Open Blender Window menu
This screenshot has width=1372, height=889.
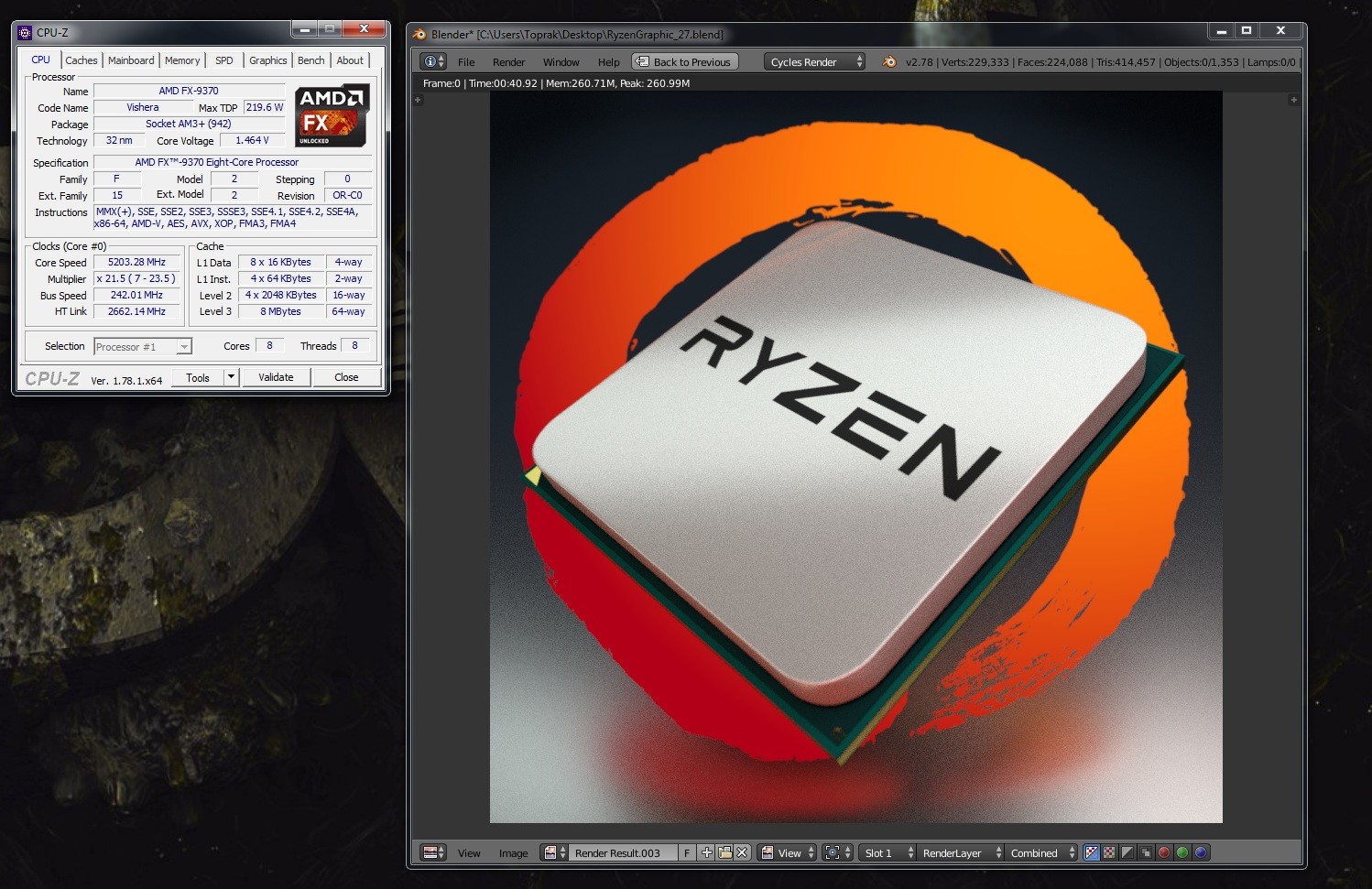[x=561, y=62]
